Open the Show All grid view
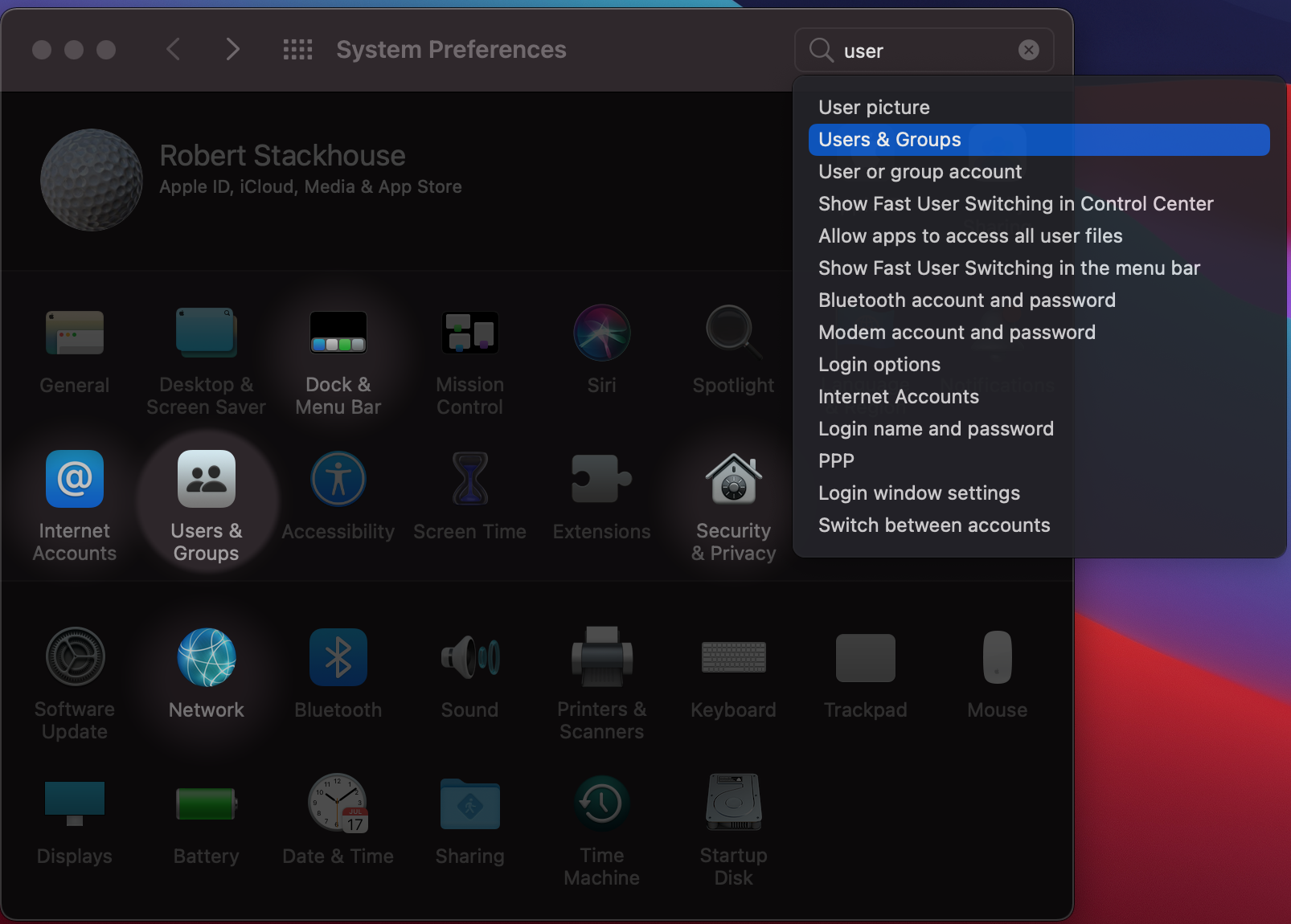The image size is (1291, 924). click(x=297, y=49)
